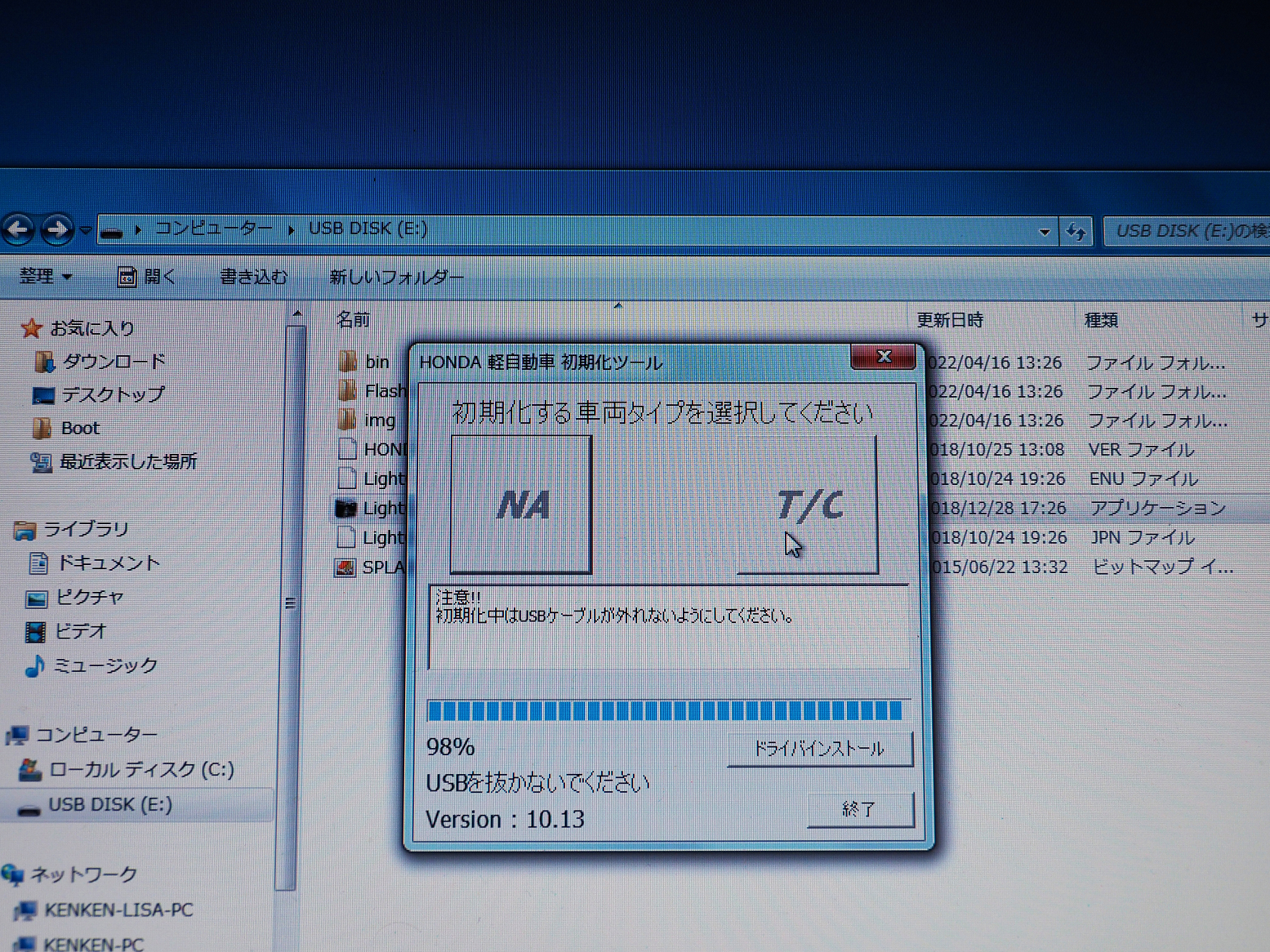Click the navigation pane scroll up arrow
The height and width of the screenshot is (952, 1270).
pyautogui.click(x=296, y=314)
